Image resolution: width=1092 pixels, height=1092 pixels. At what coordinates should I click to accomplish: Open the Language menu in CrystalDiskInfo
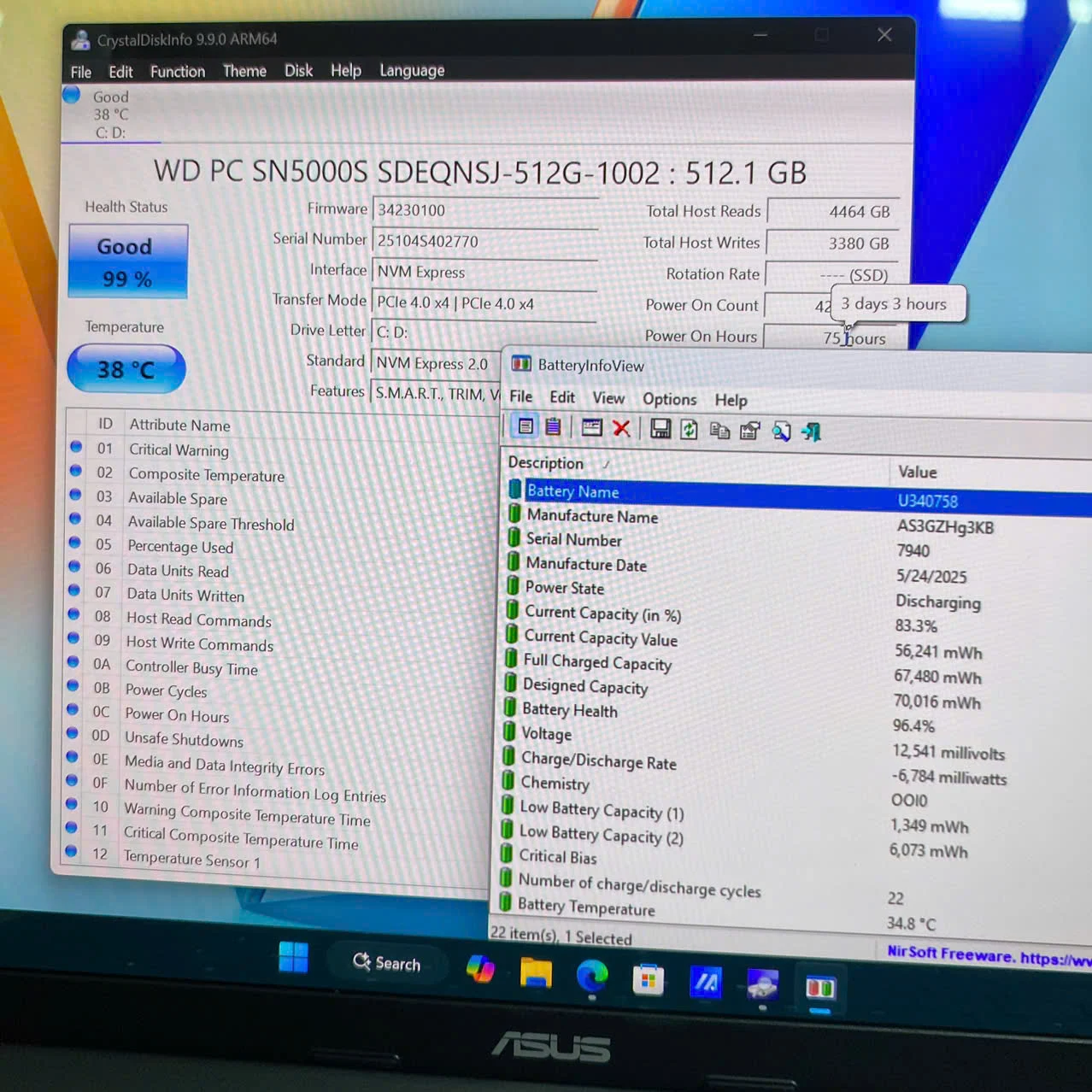(412, 70)
